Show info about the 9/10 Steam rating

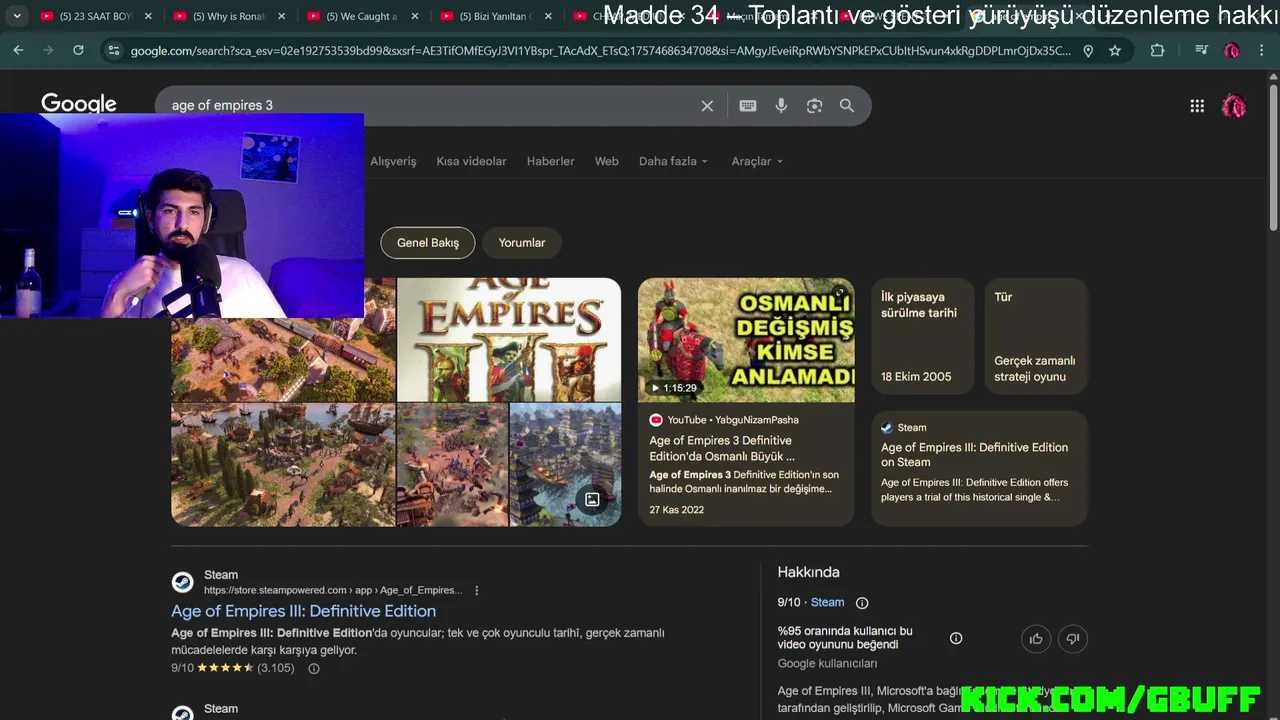click(862, 603)
